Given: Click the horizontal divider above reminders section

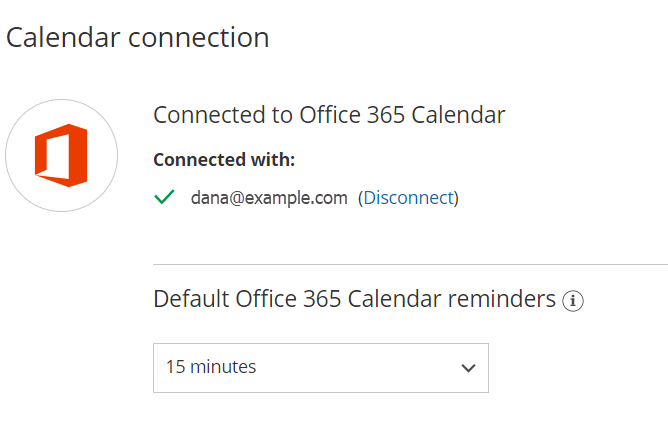Looking at the screenshot, I should (x=410, y=264).
